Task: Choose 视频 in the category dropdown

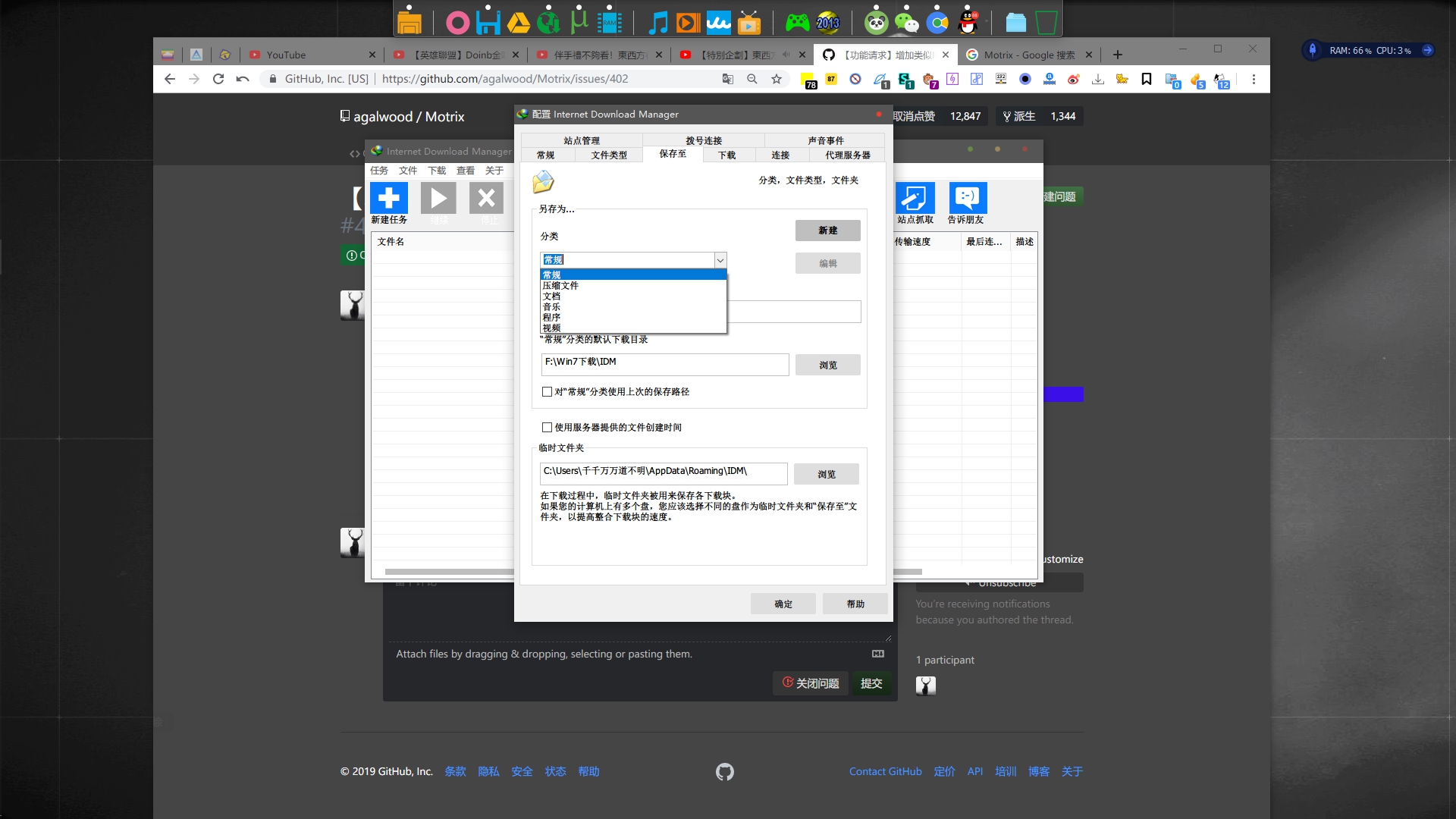Action: 633,328
